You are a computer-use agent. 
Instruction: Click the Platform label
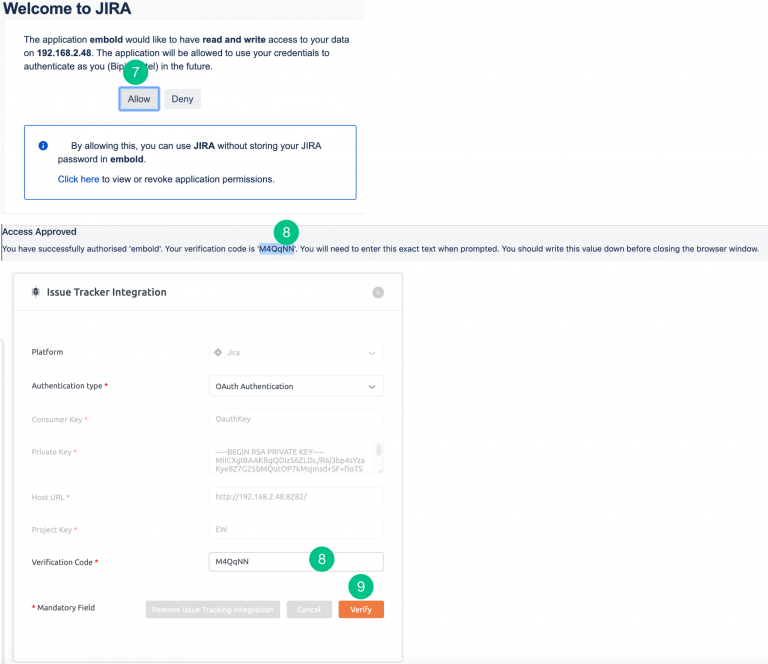click(x=48, y=352)
